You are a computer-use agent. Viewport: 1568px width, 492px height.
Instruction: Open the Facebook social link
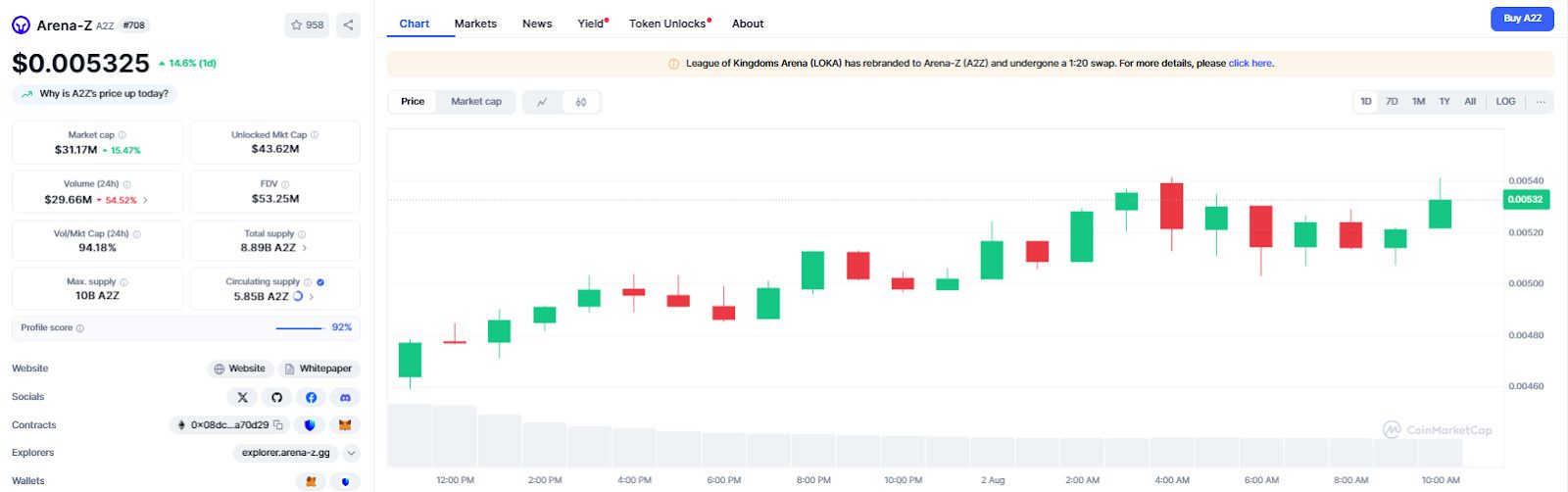pos(311,397)
